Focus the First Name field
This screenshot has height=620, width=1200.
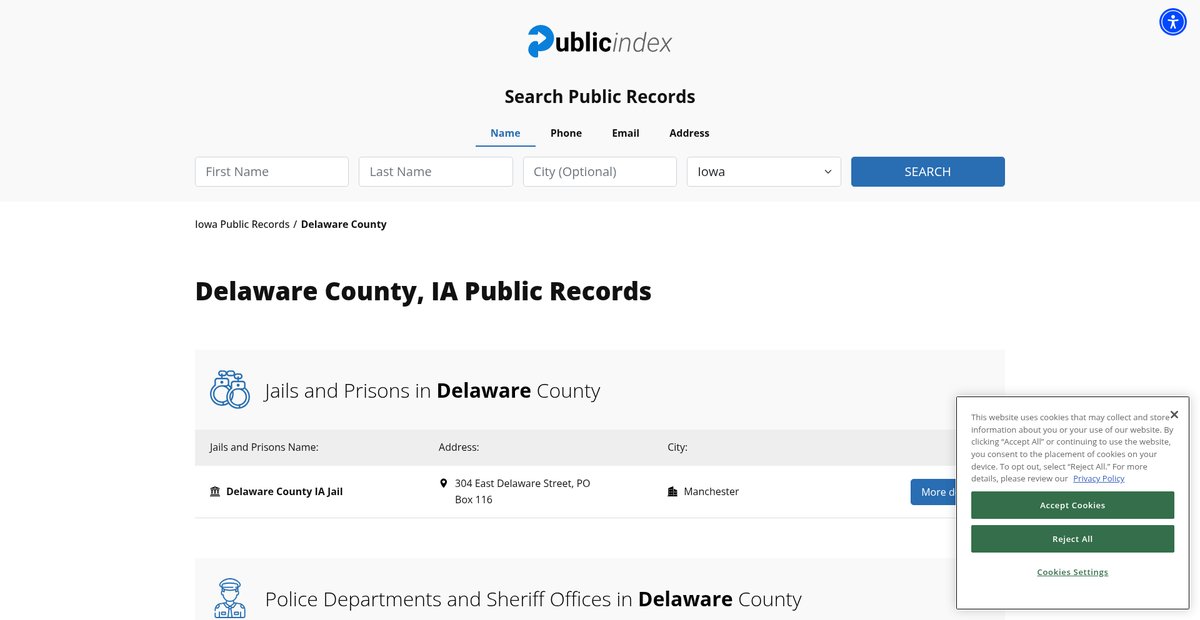pyautogui.click(x=272, y=172)
